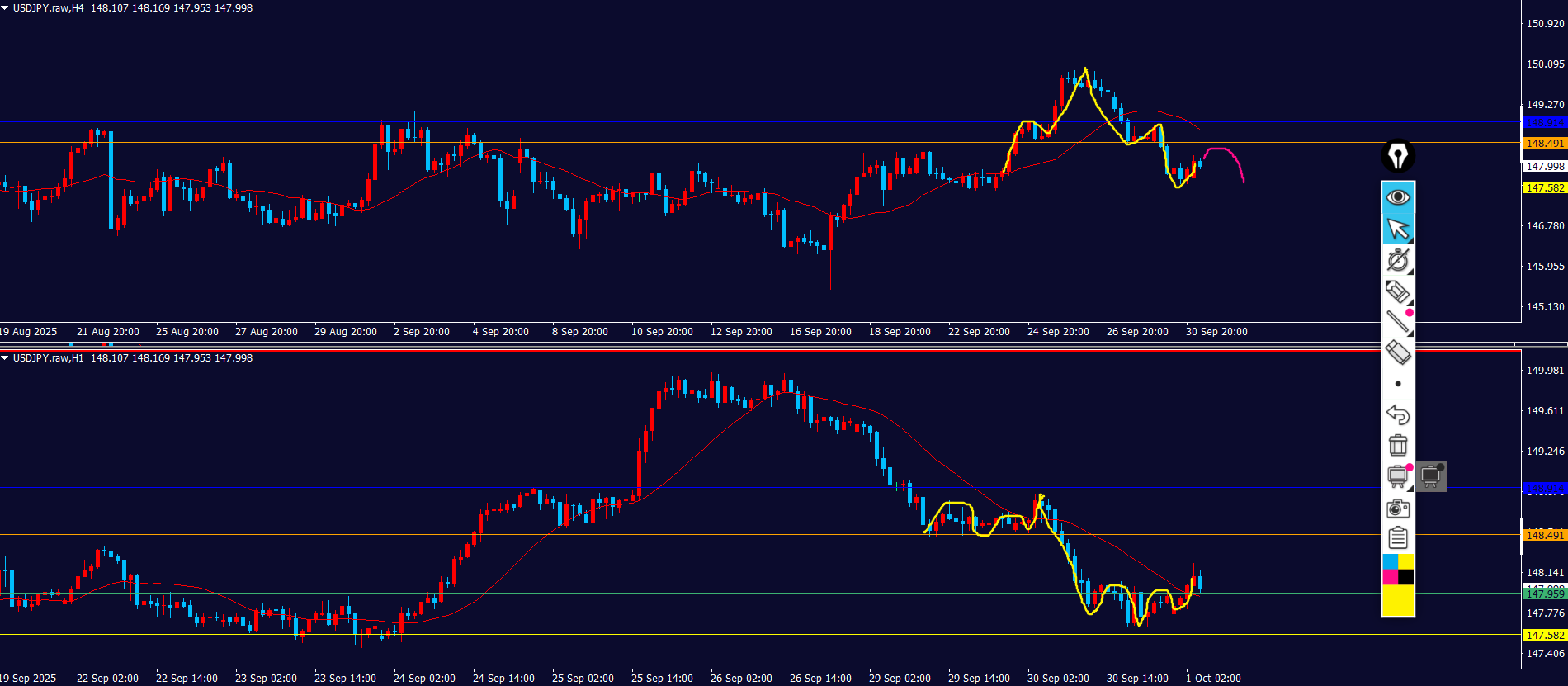Click the pen nib logo button

coord(1398,155)
